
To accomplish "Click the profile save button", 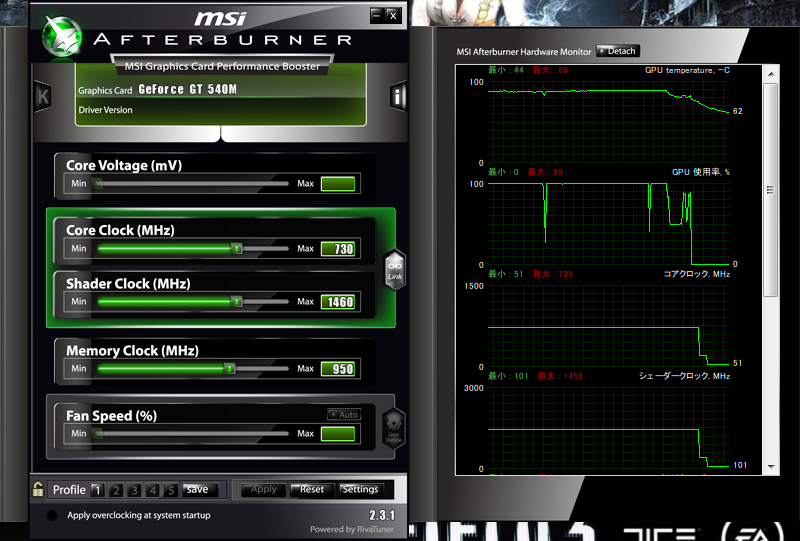I will 200,489.
